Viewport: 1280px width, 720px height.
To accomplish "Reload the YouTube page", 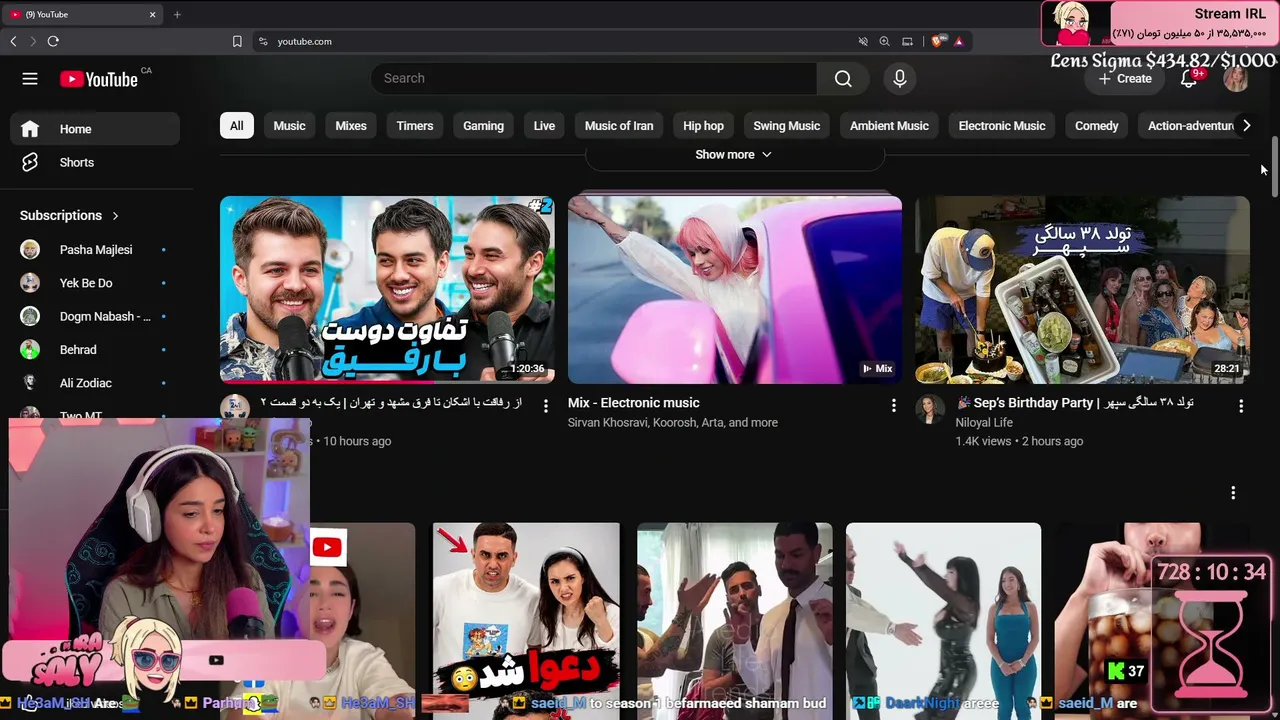I will [x=53, y=41].
